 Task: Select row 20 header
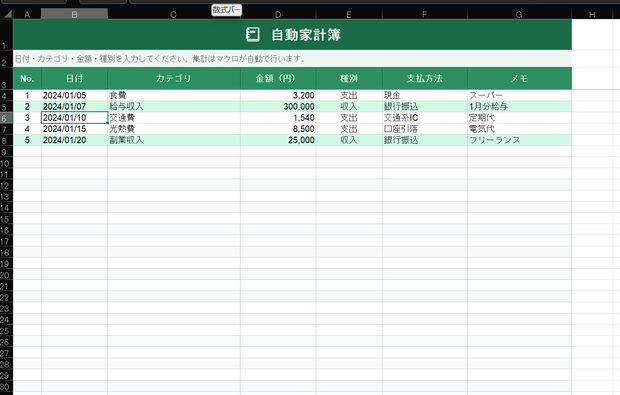click(6, 274)
